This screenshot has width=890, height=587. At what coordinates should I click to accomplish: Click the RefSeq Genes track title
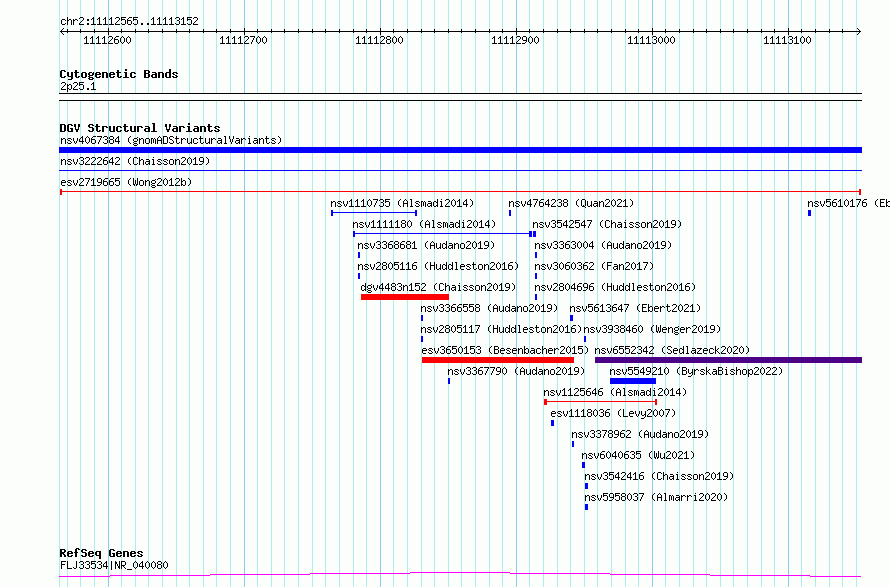click(x=101, y=553)
